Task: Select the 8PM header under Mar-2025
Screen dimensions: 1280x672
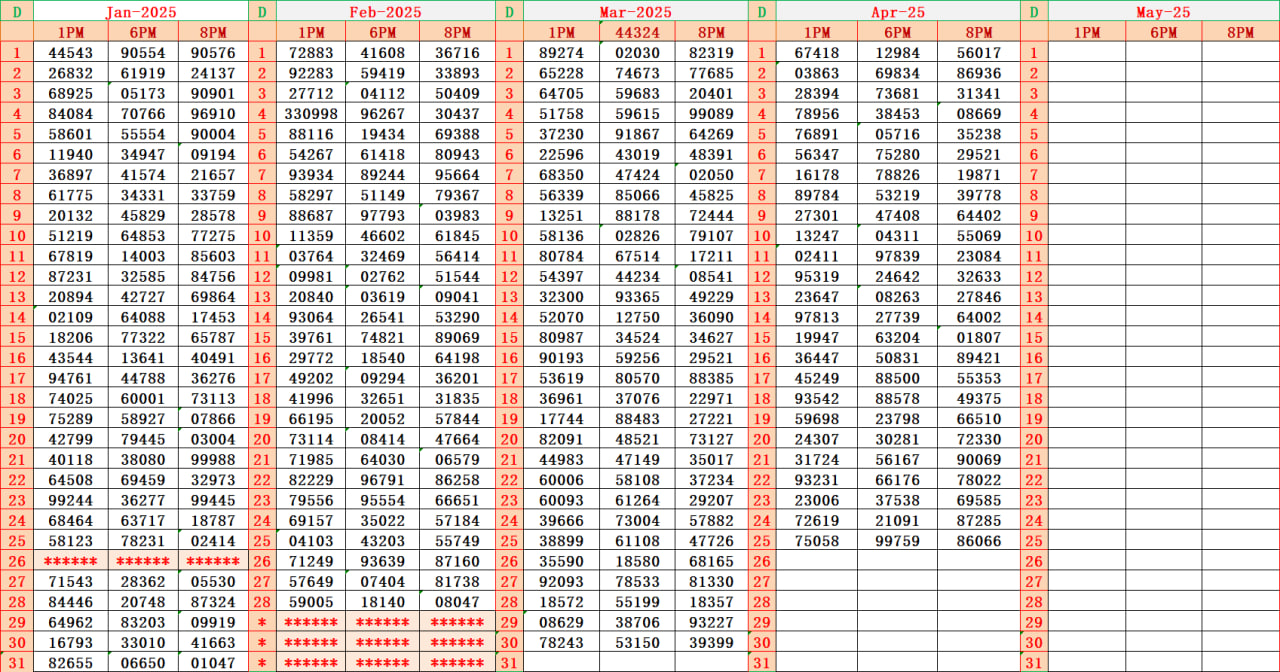Action: tap(711, 32)
